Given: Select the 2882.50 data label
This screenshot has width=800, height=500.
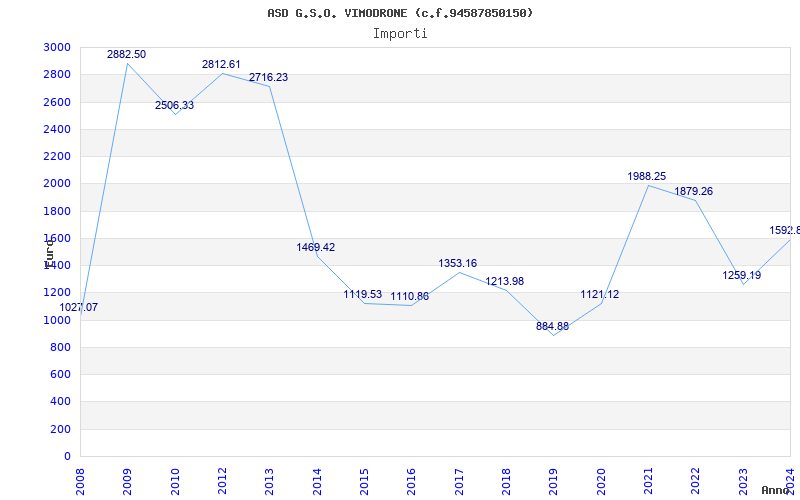Looking at the screenshot, I should click(127, 55).
